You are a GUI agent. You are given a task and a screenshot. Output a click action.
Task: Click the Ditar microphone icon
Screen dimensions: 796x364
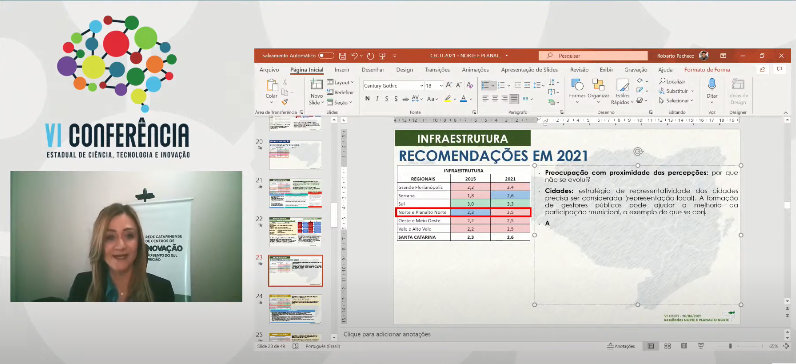pos(712,88)
